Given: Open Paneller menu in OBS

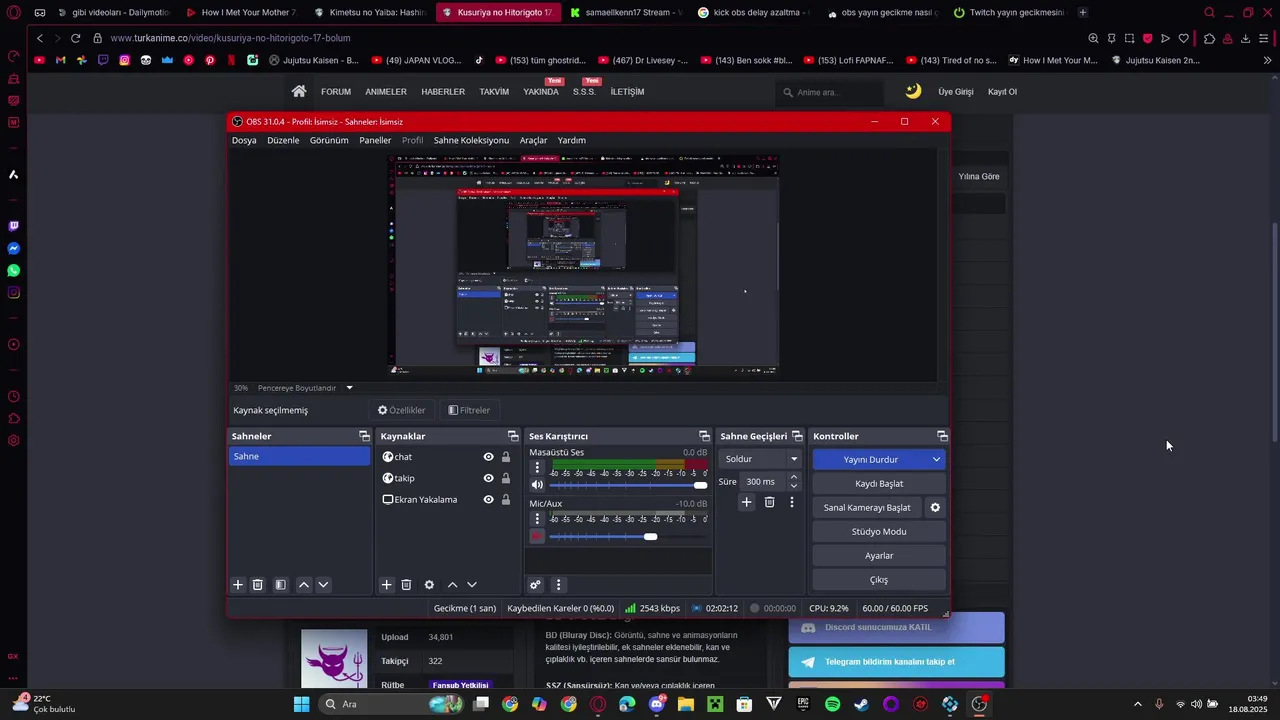Looking at the screenshot, I should pyautogui.click(x=375, y=140).
